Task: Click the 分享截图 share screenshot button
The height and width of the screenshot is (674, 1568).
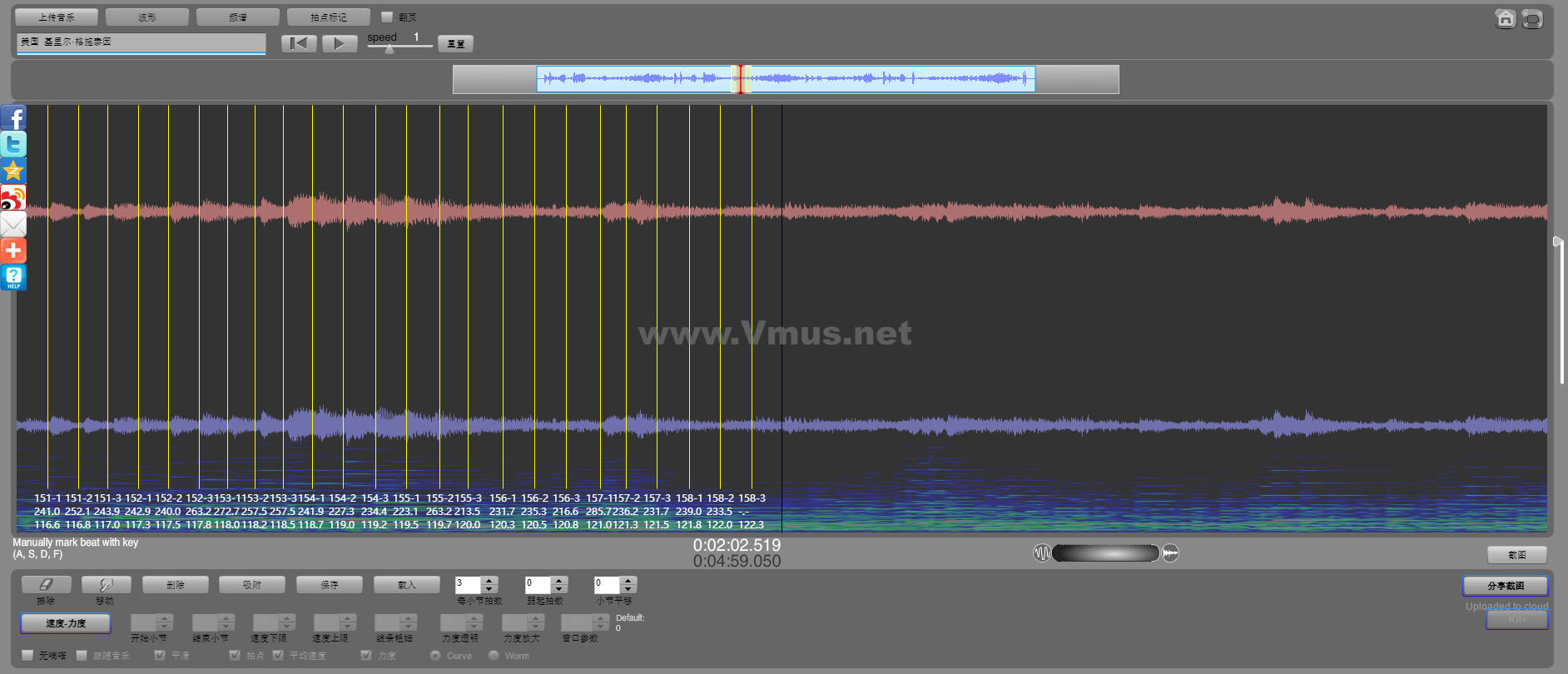Action: (1505, 586)
